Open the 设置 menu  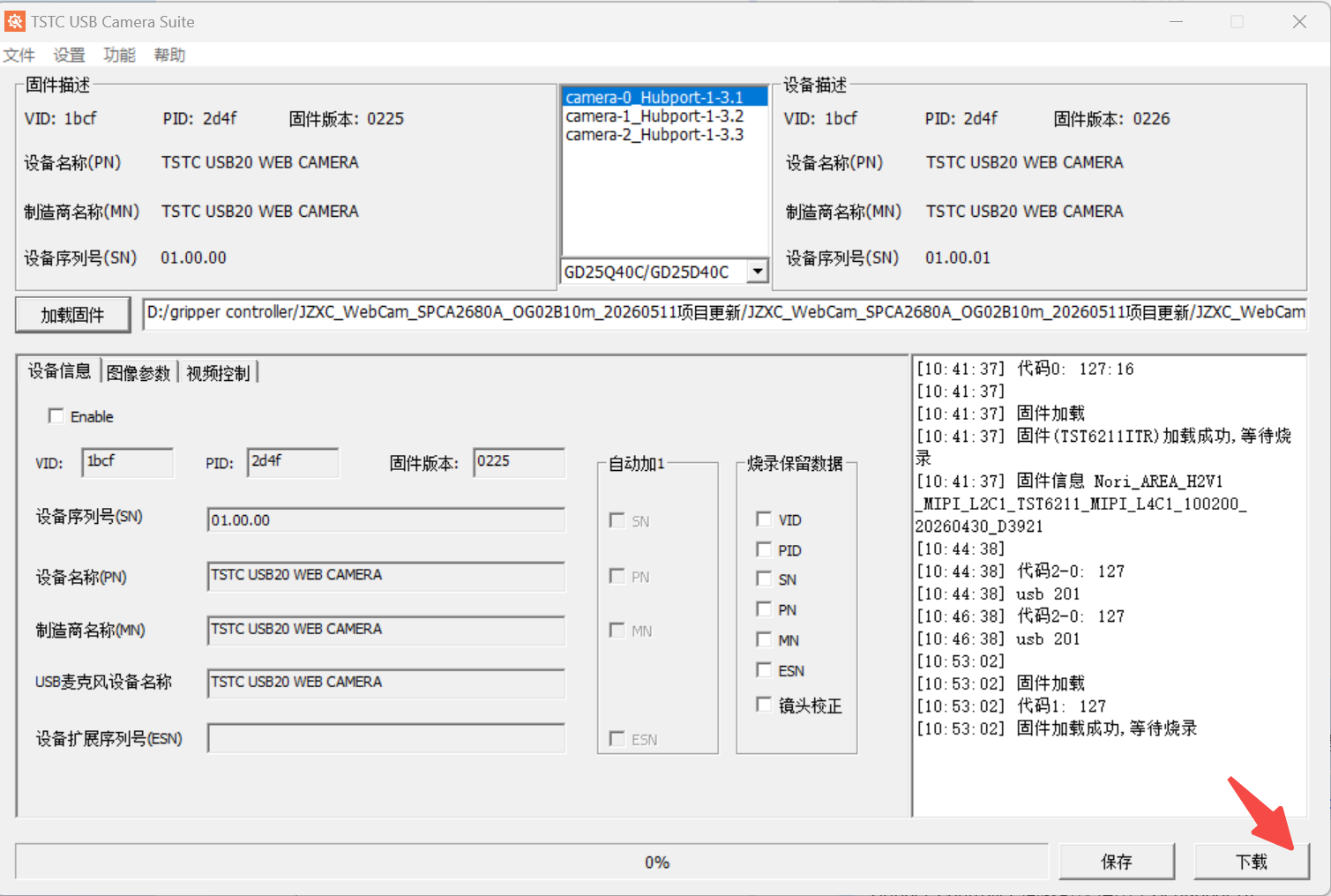point(70,56)
